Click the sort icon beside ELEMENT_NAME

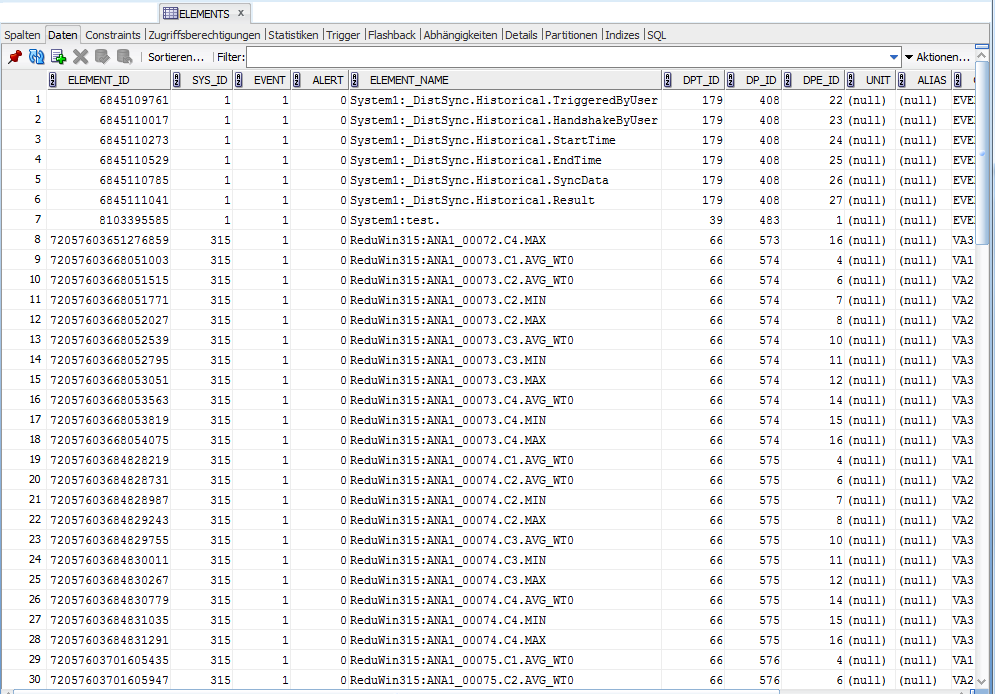(356, 80)
